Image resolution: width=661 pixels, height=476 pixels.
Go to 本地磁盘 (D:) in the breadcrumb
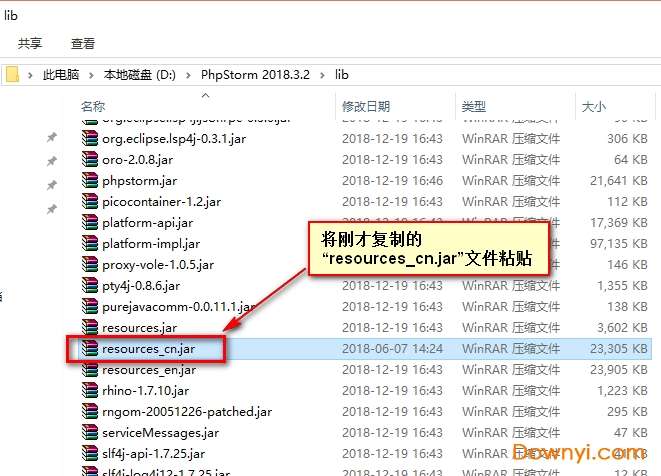(140, 75)
